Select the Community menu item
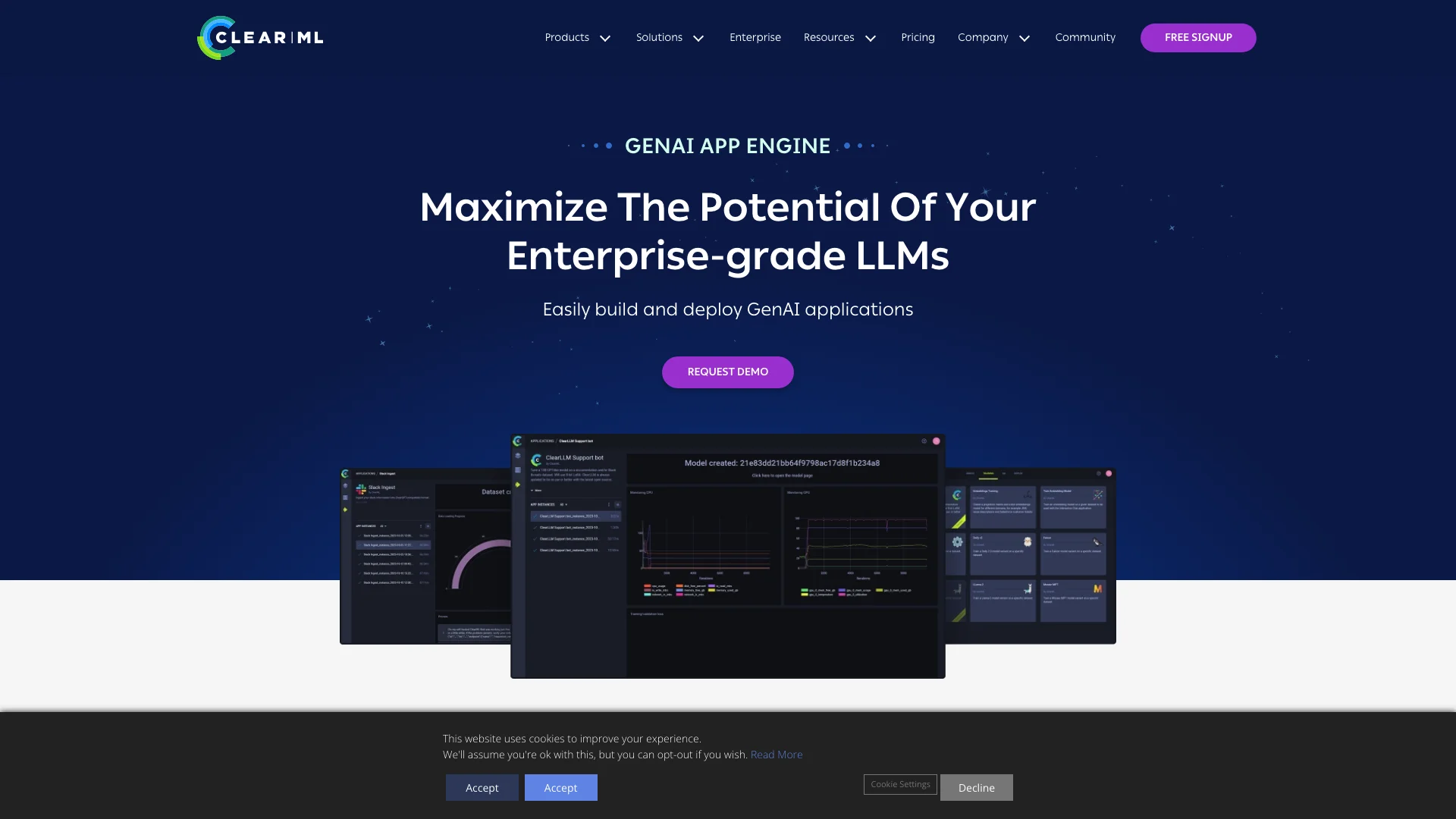Viewport: 1456px width, 819px height. (x=1085, y=37)
